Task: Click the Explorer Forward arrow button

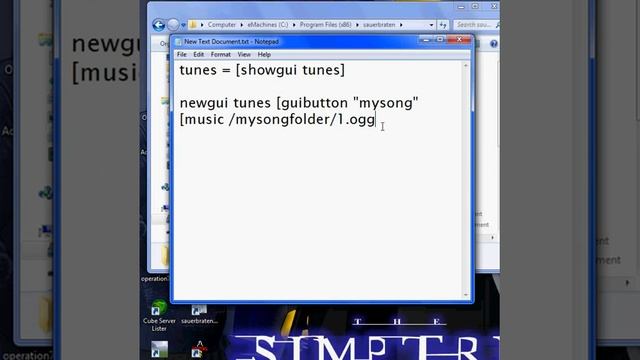Action: tap(173, 25)
